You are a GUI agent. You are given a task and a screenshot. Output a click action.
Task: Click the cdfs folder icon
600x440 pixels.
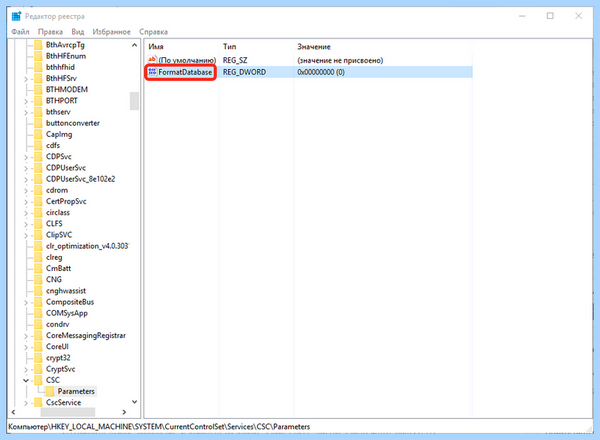tap(38, 145)
